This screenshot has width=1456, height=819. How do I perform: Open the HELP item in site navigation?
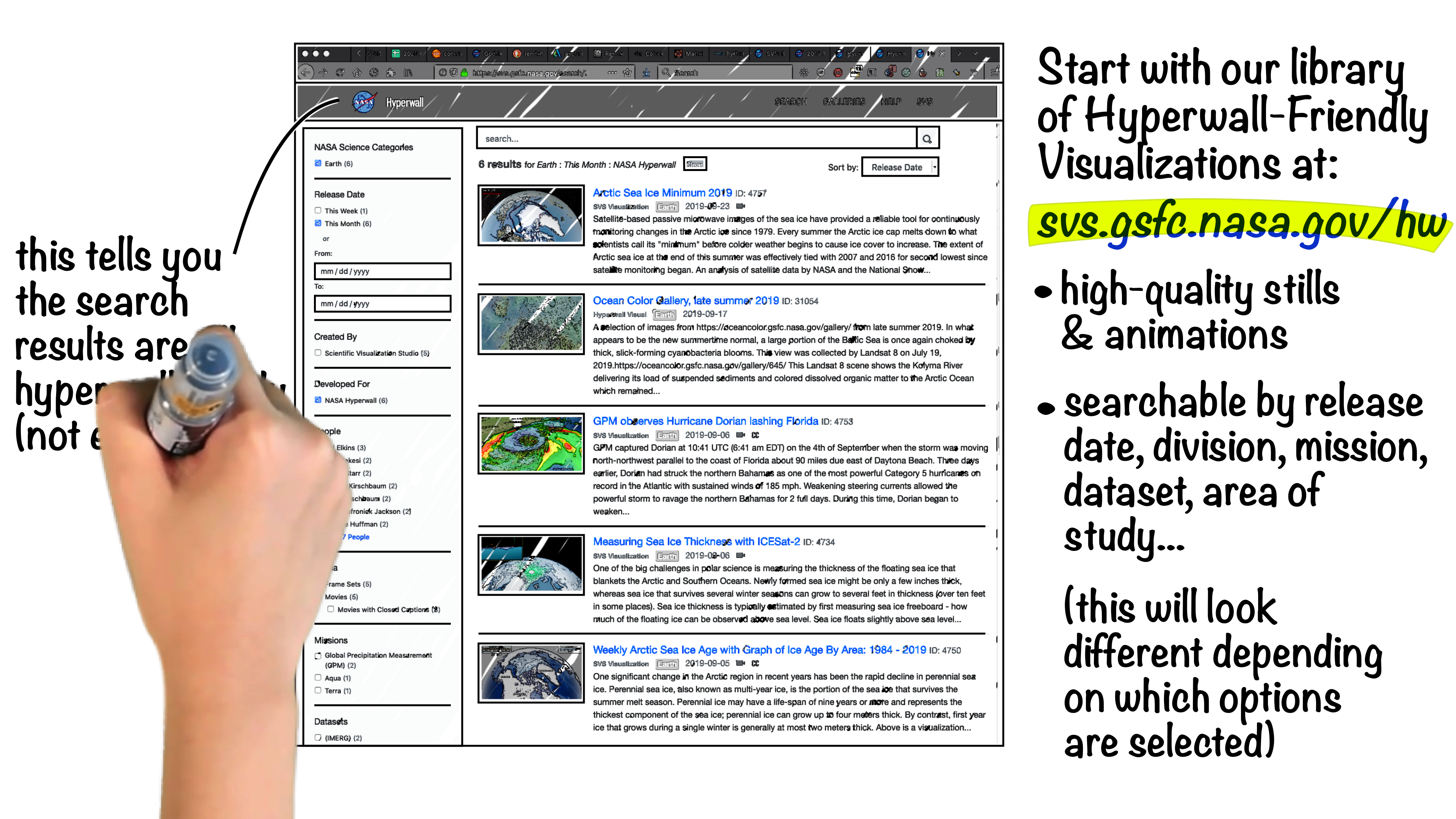pyautogui.click(x=891, y=102)
